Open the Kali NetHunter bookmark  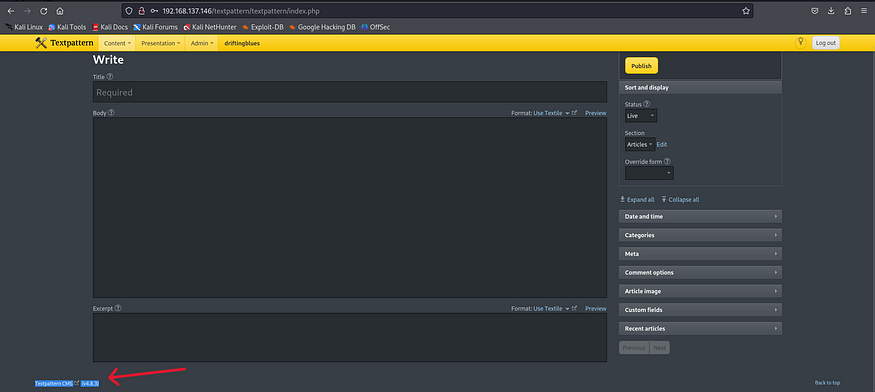pyautogui.click(x=210, y=27)
